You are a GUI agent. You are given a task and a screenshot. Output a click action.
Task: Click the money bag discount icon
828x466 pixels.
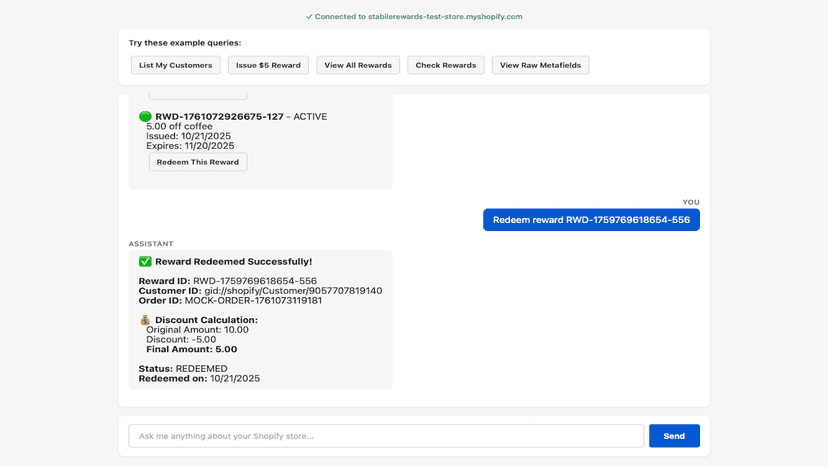coord(145,320)
